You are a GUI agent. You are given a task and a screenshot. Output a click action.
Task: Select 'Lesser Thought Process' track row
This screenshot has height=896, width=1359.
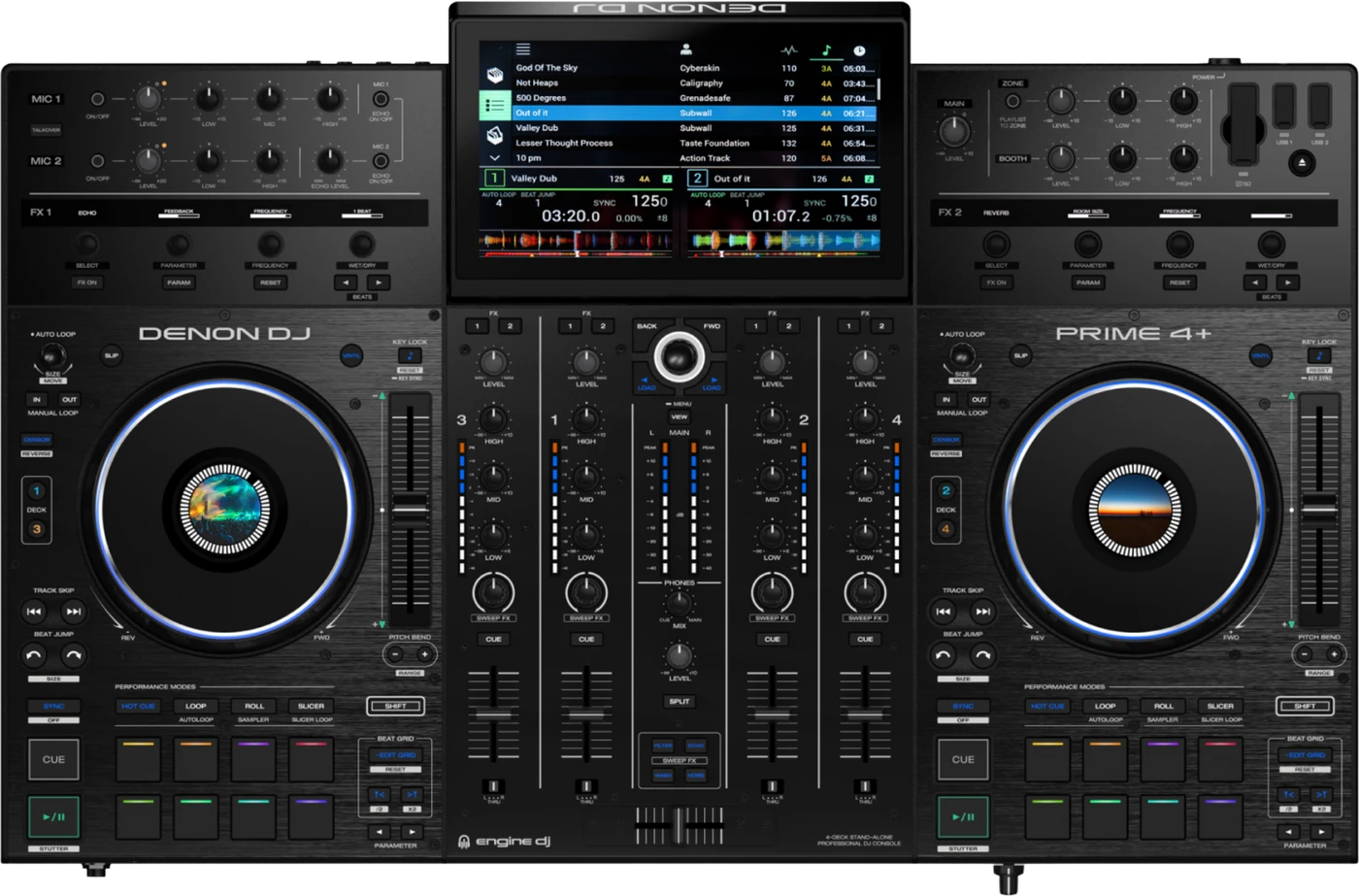[x=694, y=143]
